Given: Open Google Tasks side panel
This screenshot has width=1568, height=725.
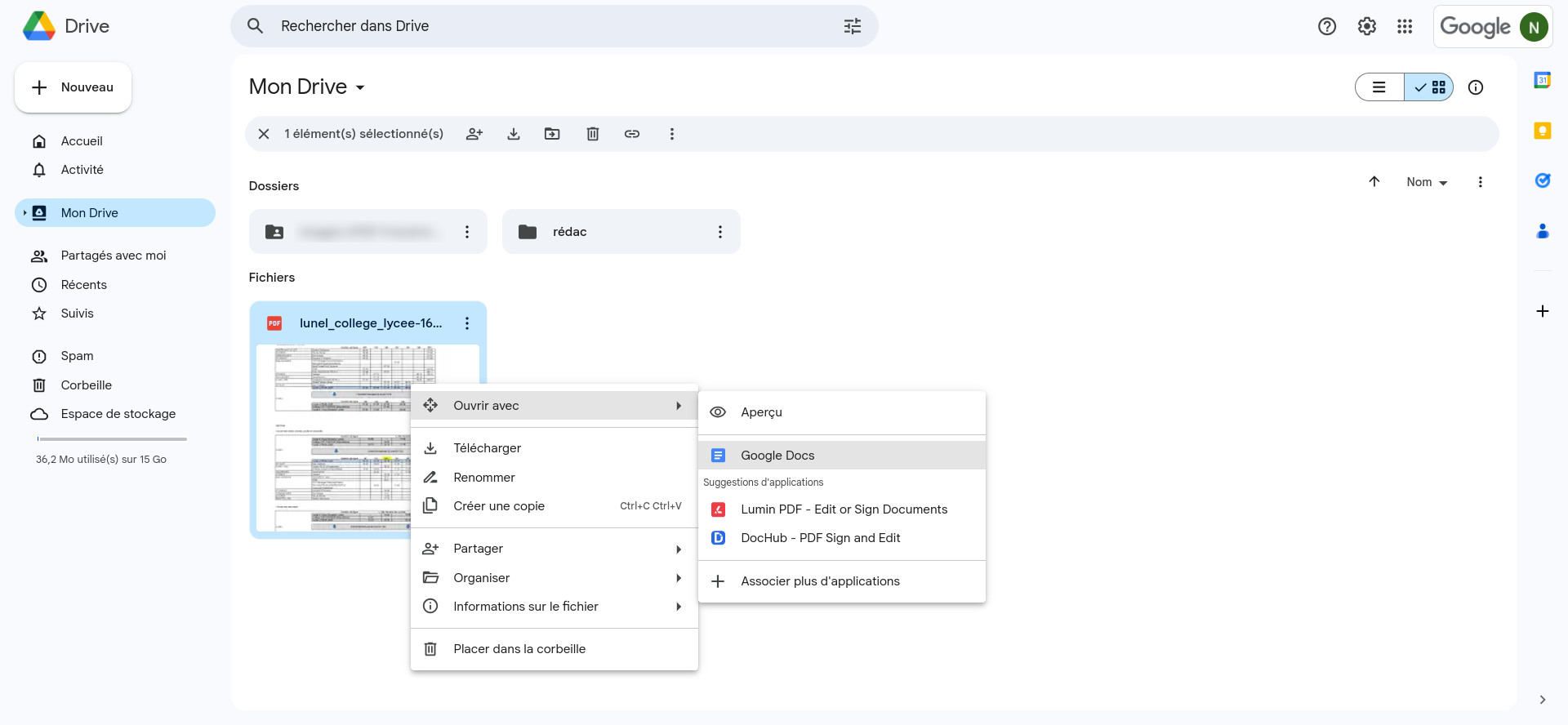Looking at the screenshot, I should pos(1543,180).
